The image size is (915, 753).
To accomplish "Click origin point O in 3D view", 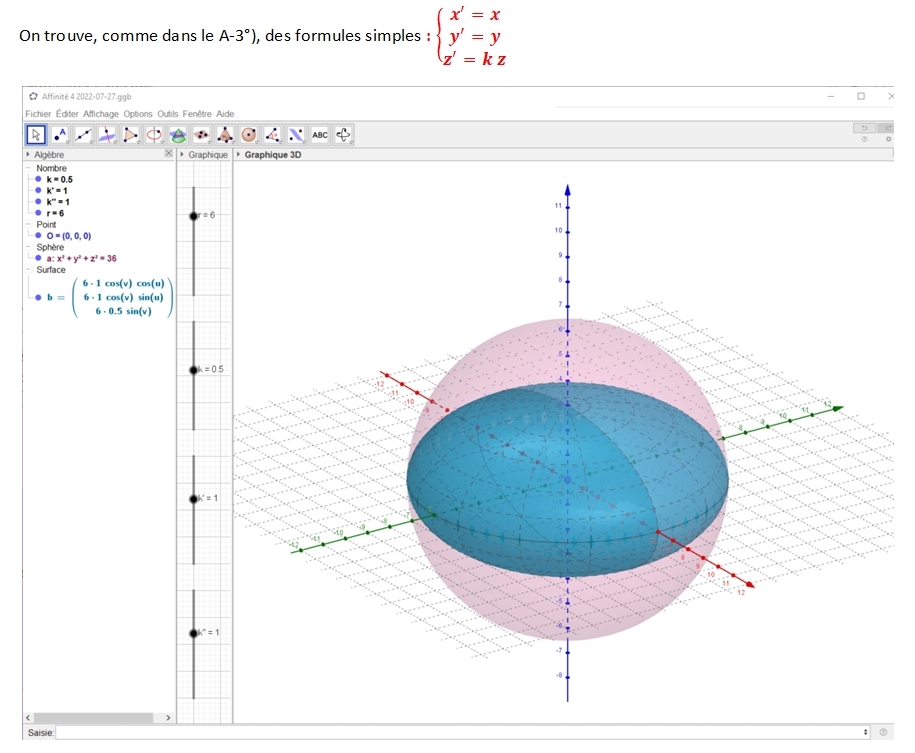I will (x=567, y=479).
